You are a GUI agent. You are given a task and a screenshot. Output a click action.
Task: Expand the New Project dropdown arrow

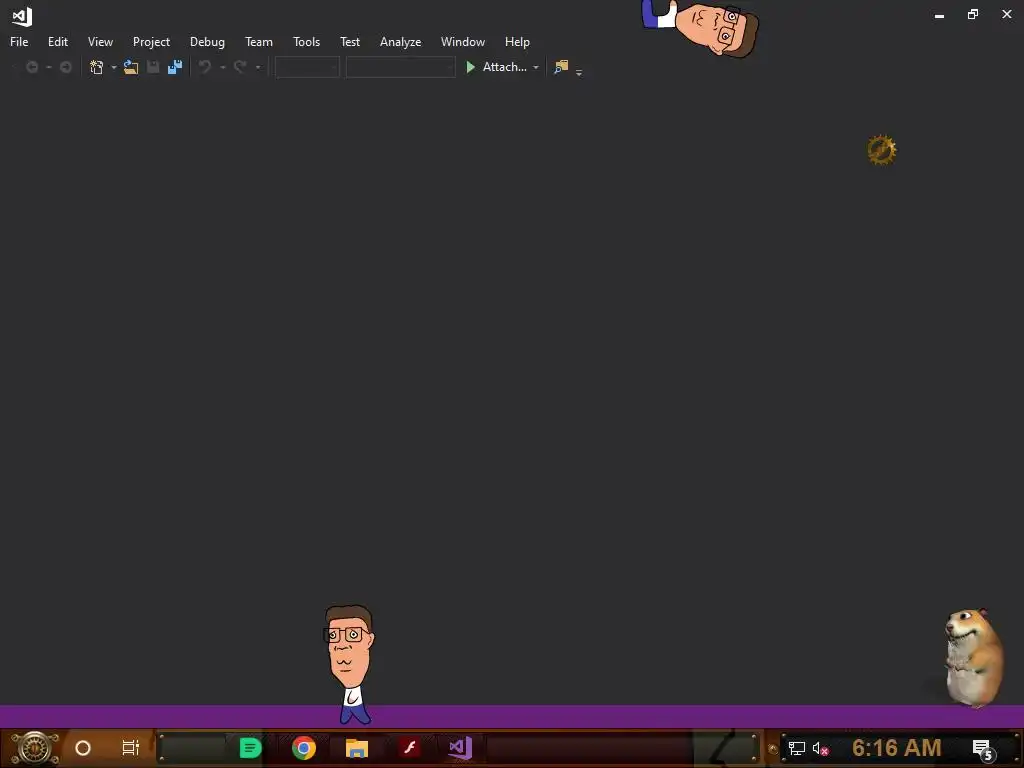[x=113, y=67]
